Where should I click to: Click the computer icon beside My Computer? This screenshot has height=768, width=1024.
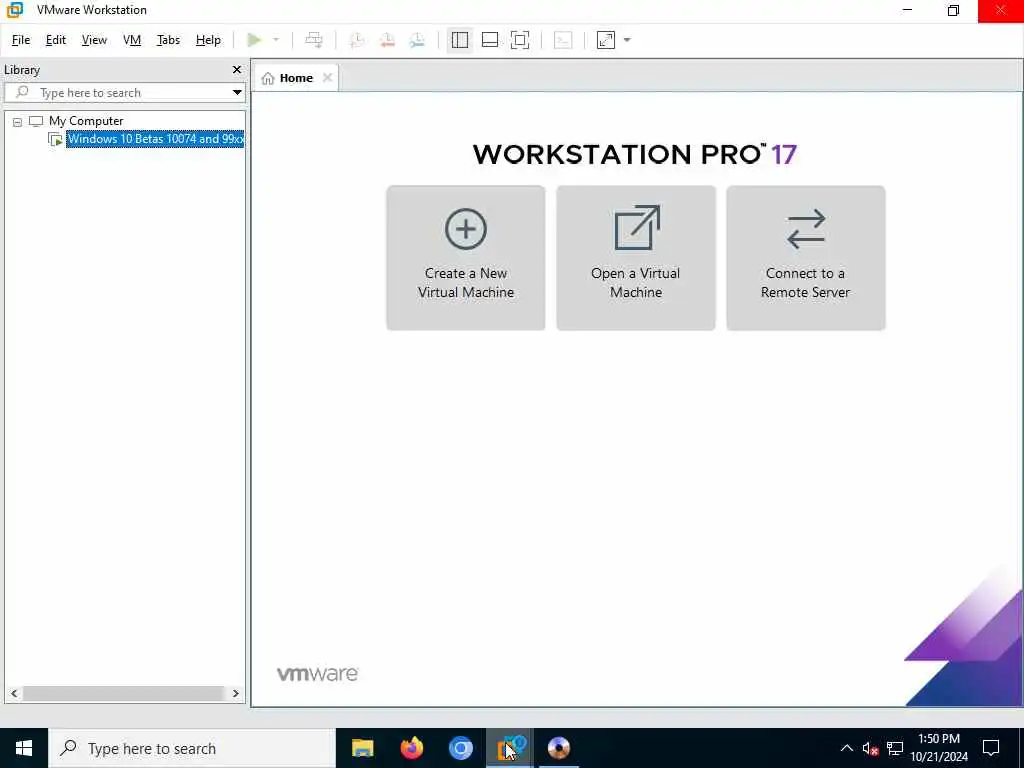36,121
